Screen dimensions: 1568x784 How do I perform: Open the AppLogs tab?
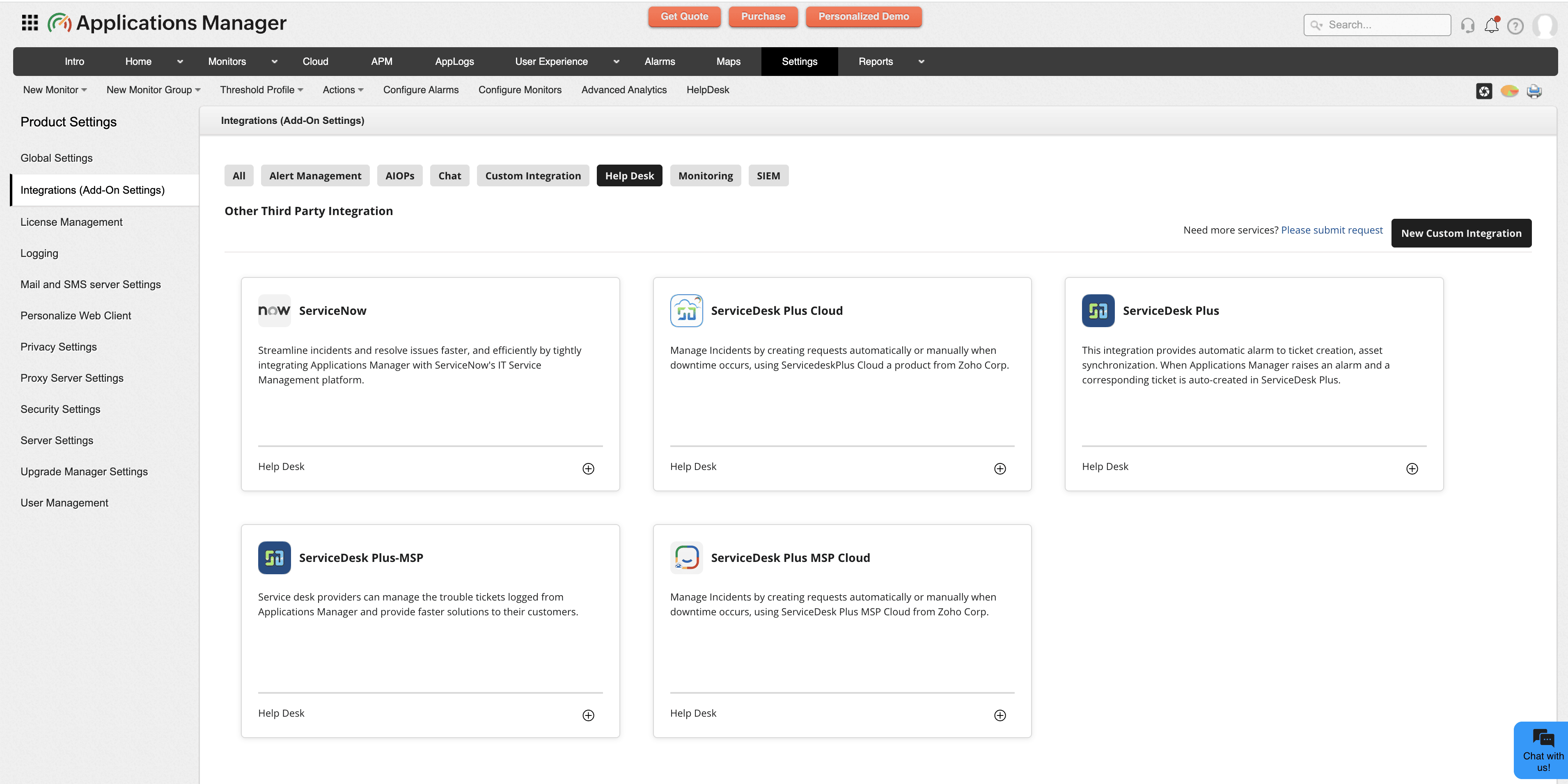click(x=454, y=62)
